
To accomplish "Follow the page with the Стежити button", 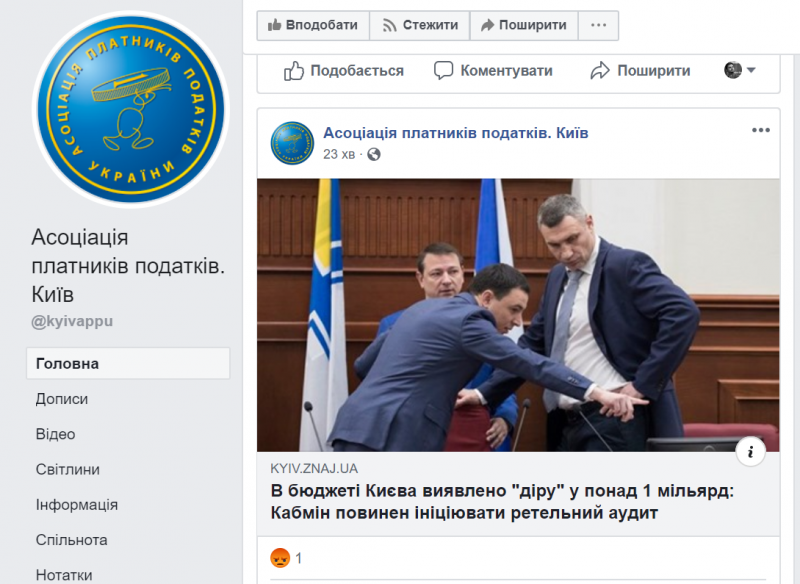I will 419,25.
